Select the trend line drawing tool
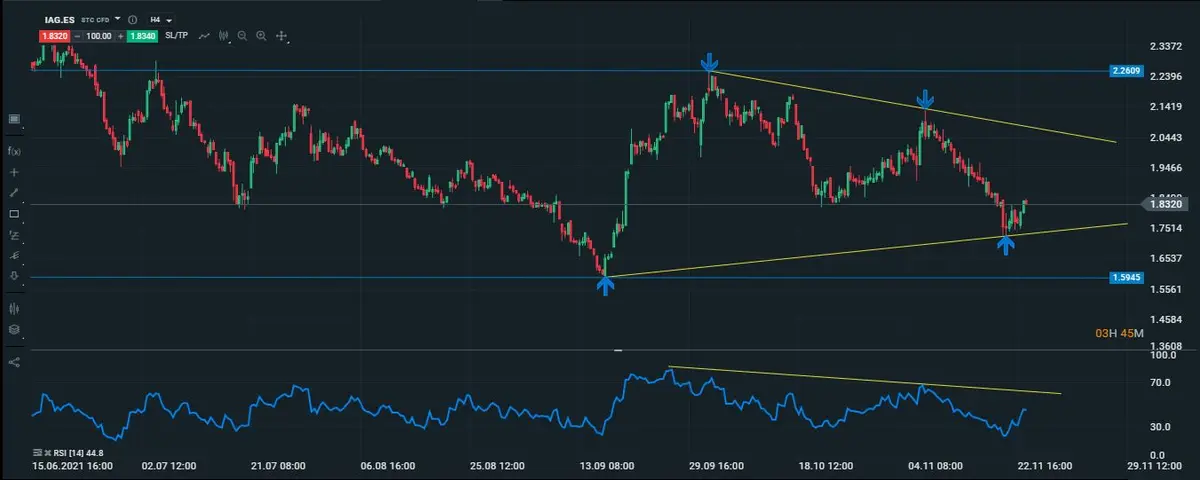Viewport: 1200px width, 480px height. coord(14,192)
